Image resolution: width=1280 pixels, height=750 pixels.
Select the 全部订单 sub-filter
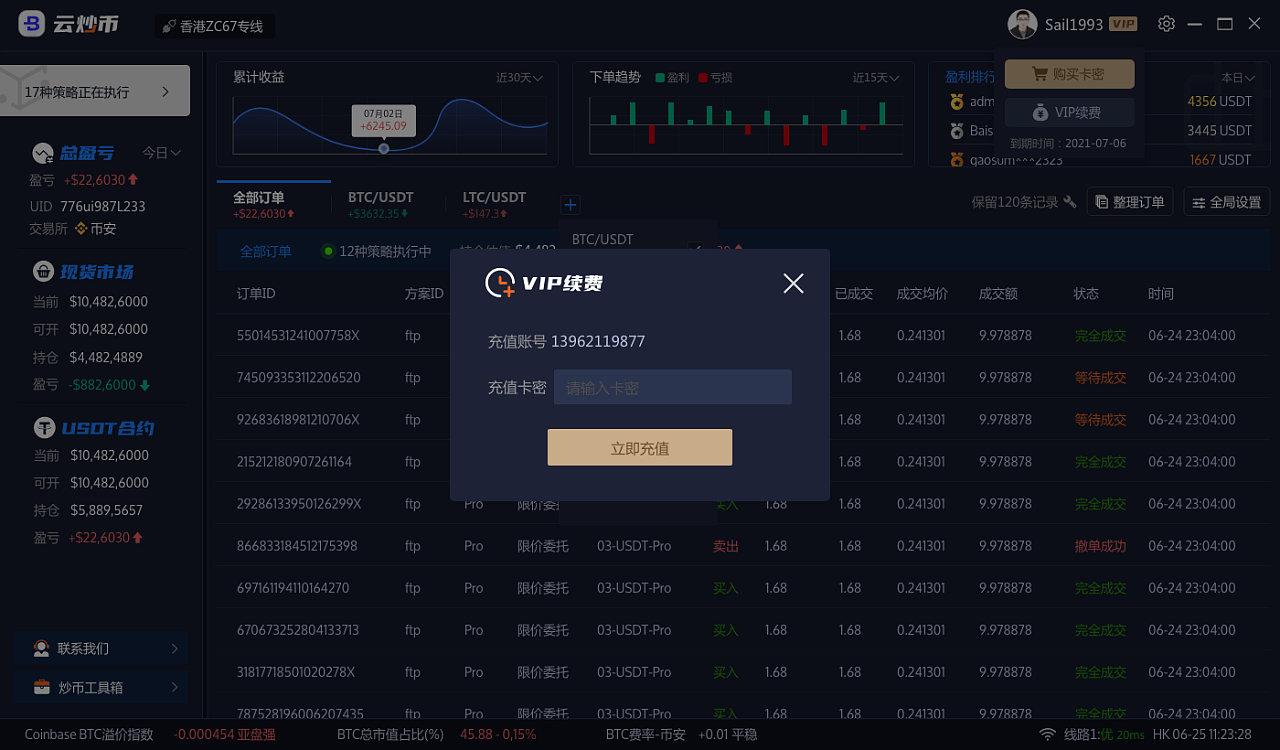click(x=266, y=252)
